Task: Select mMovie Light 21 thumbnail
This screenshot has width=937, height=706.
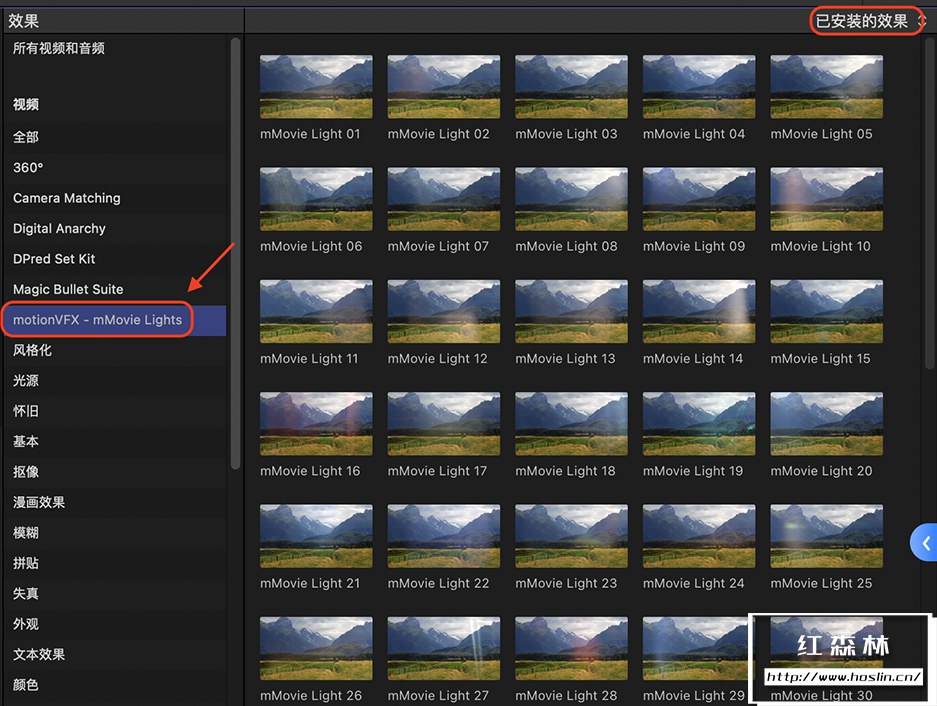Action: pos(316,536)
